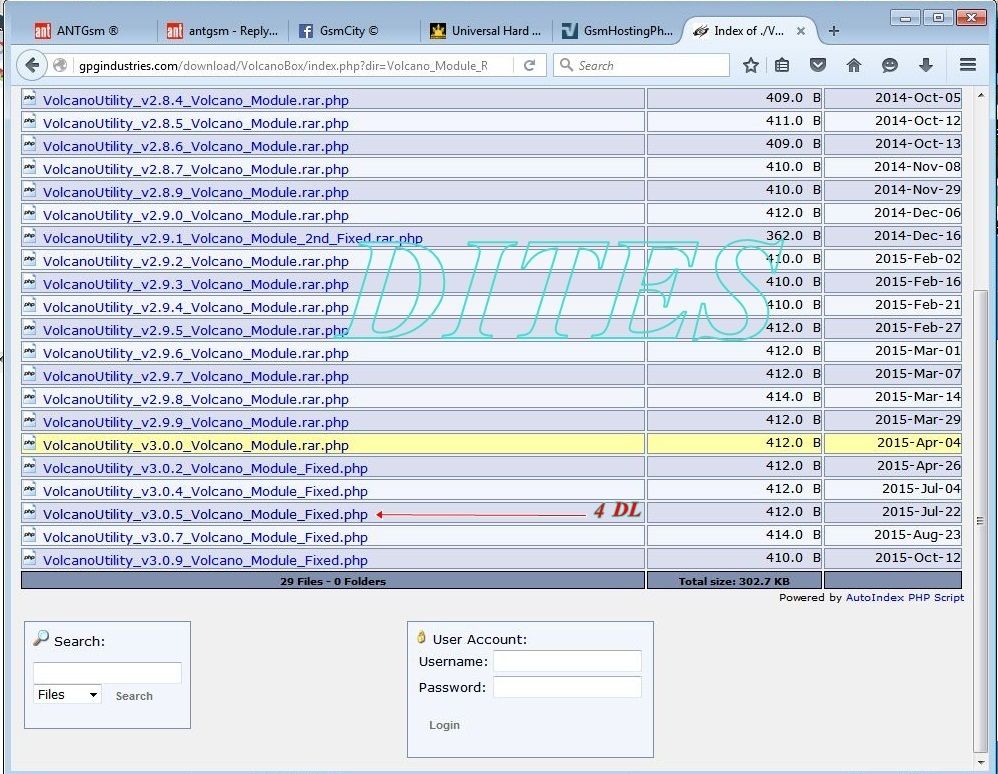Open VolcanoUtility_v3.0.2_Volcano_Module_Fixed.php link
Viewport: 998px width, 774px height.
pyautogui.click(x=205, y=468)
